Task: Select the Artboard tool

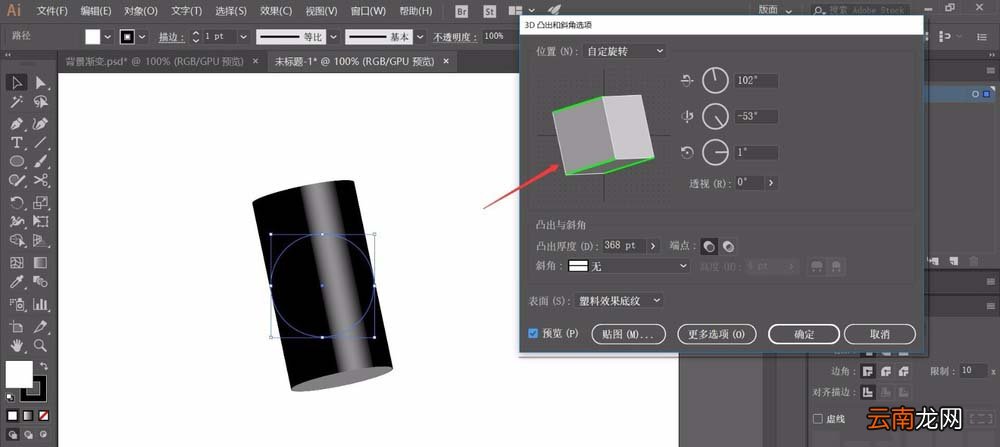Action: [17, 326]
